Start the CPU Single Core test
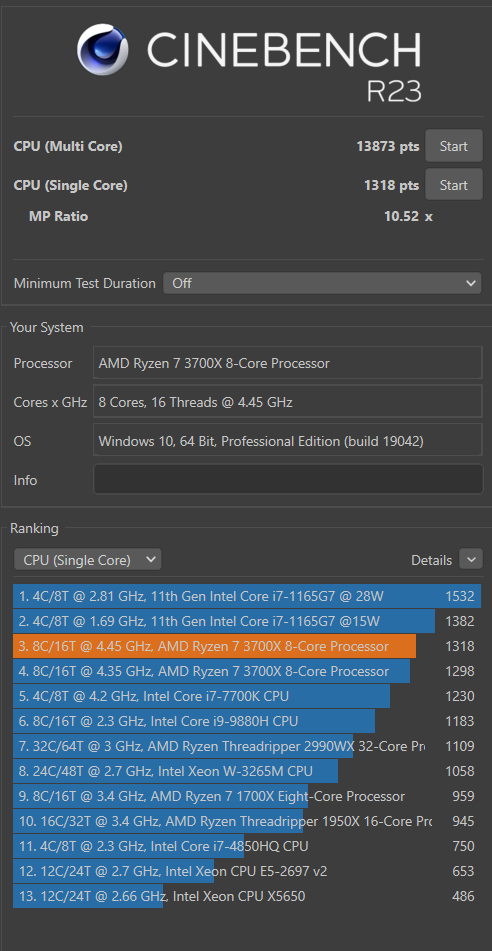Viewport: 492px width, 951px height. click(x=454, y=185)
